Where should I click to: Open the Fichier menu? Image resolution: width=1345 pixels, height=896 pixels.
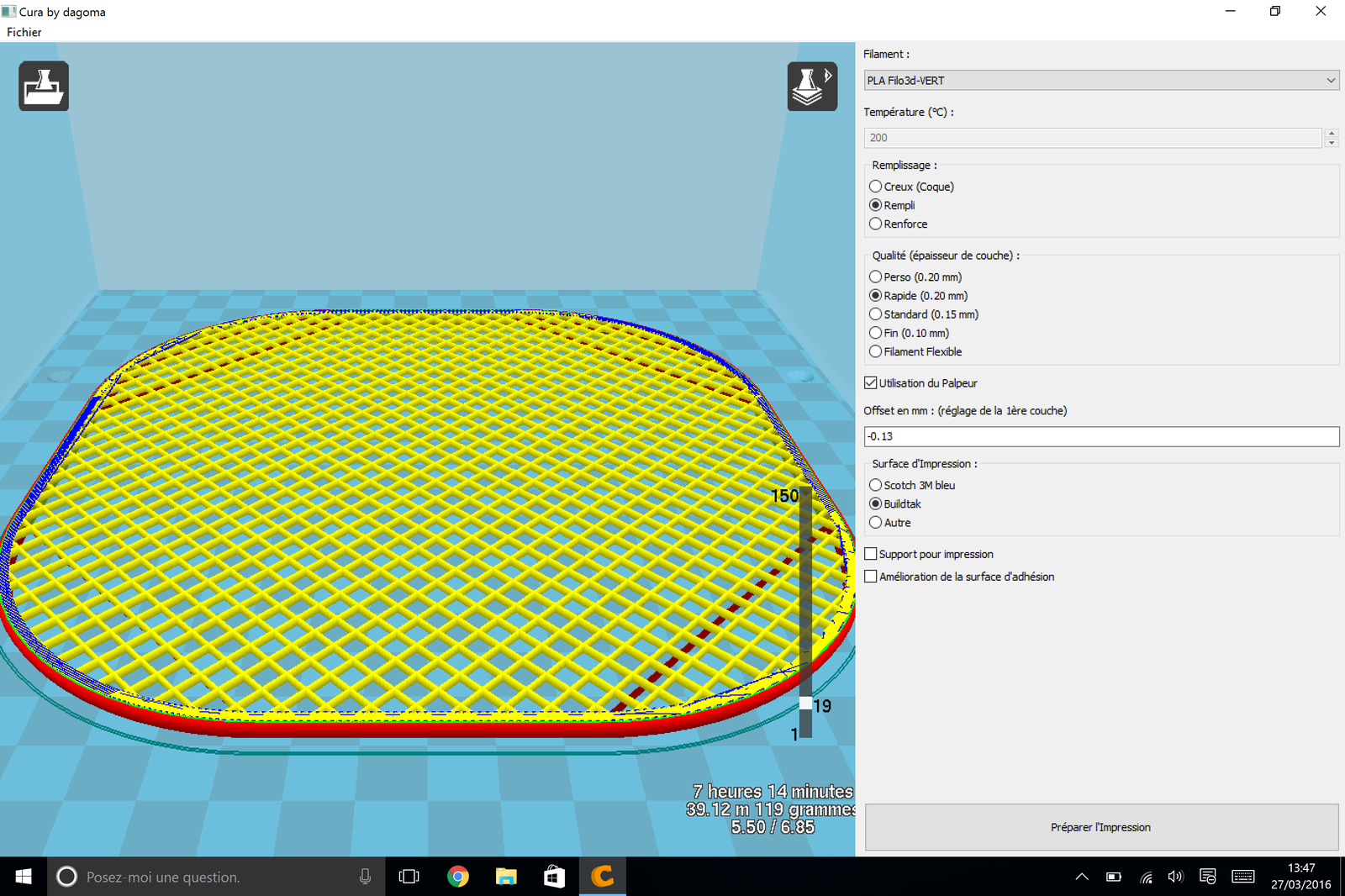coord(24,32)
